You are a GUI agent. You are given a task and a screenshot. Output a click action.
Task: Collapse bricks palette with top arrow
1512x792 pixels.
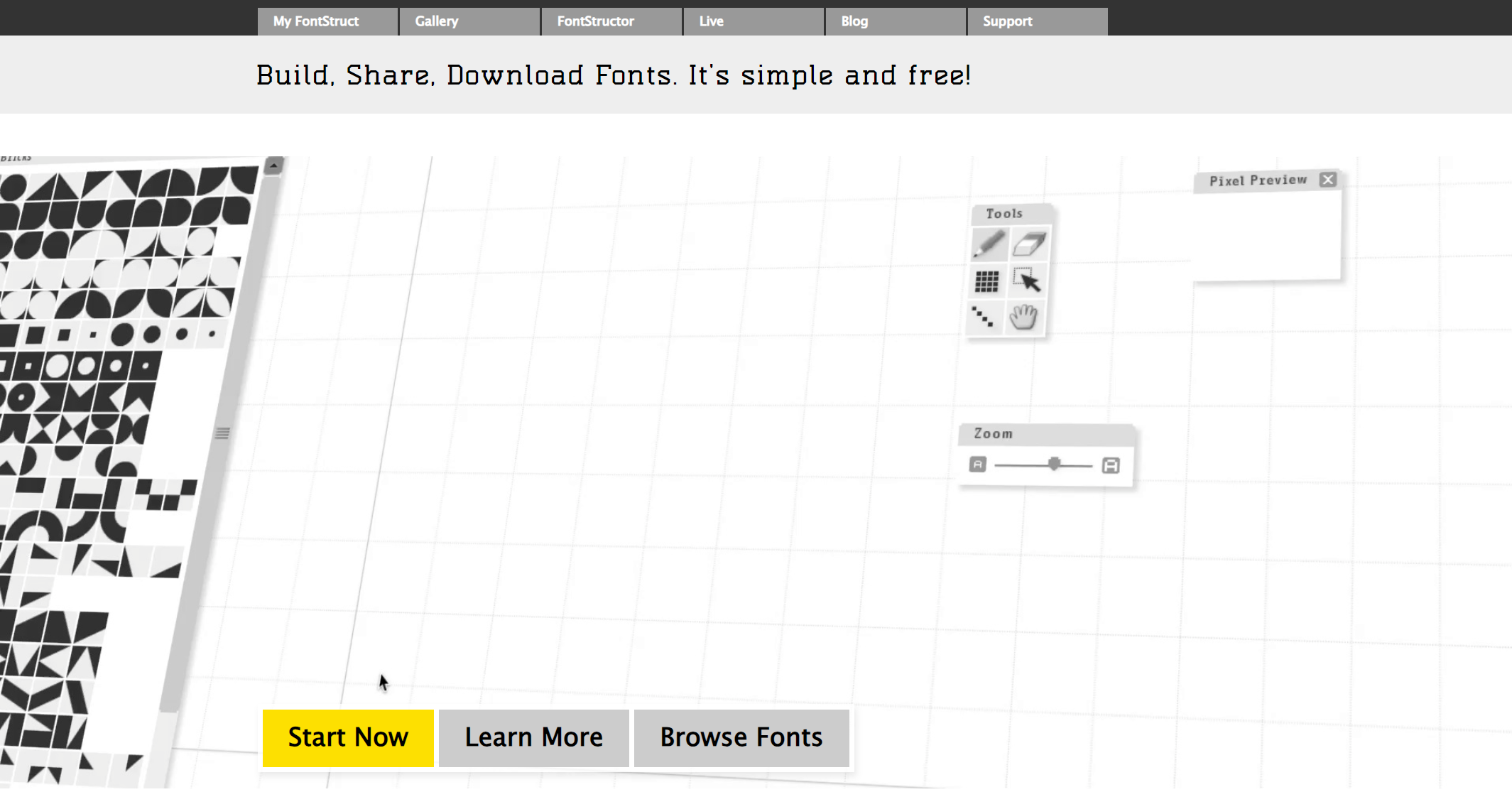click(x=273, y=166)
